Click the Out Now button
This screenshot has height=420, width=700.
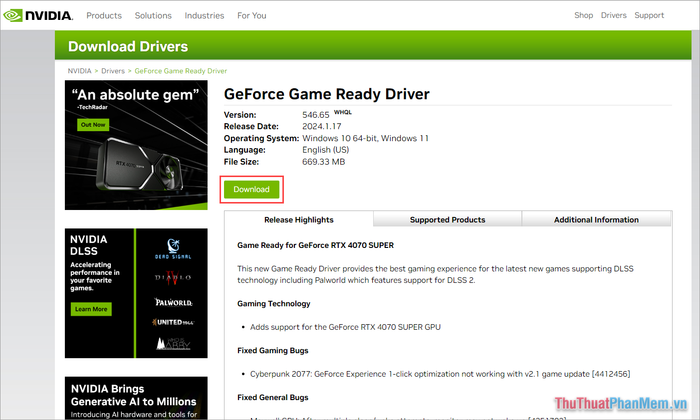pos(92,124)
